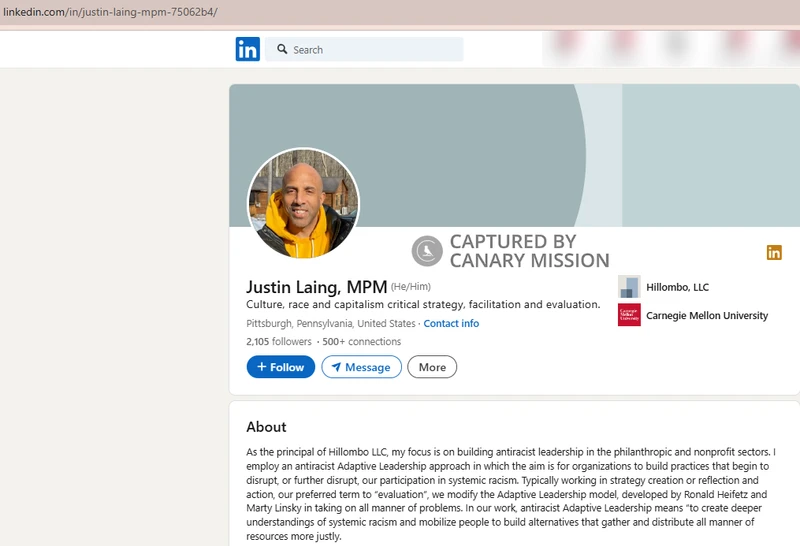Focus the LinkedIn Search field
Image resolution: width=800 pixels, height=546 pixels.
[x=364, y=49]
